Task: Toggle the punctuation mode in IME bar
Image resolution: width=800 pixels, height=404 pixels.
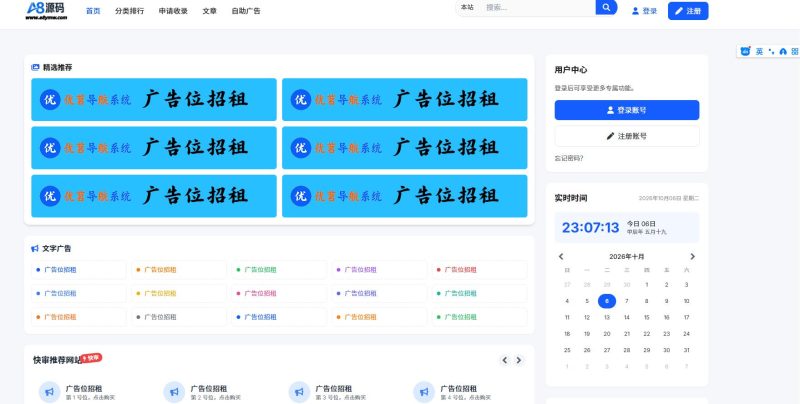Action: [771, 52]
